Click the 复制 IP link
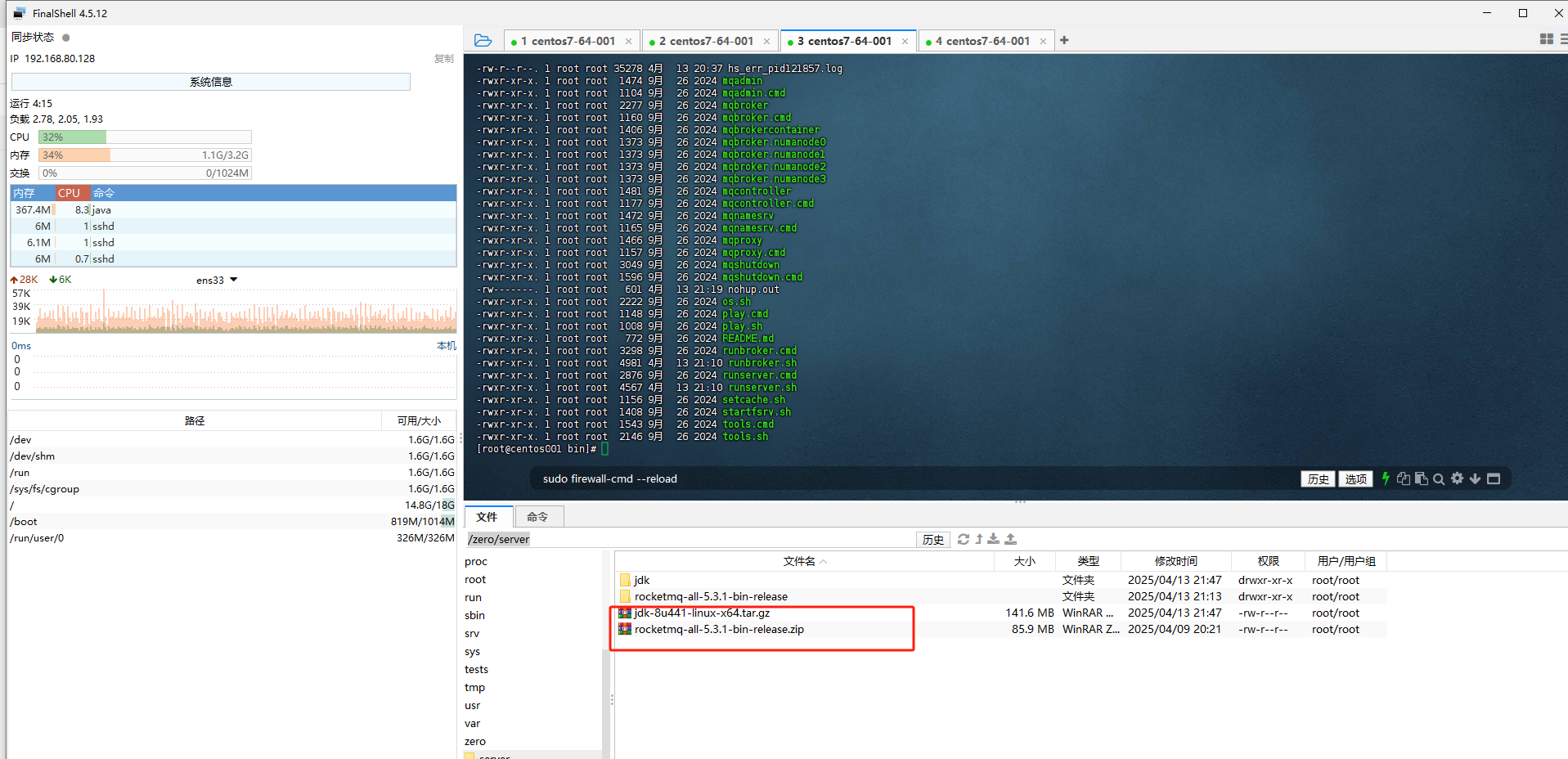Screen dimensions: 1568x759 pos(444,59)
